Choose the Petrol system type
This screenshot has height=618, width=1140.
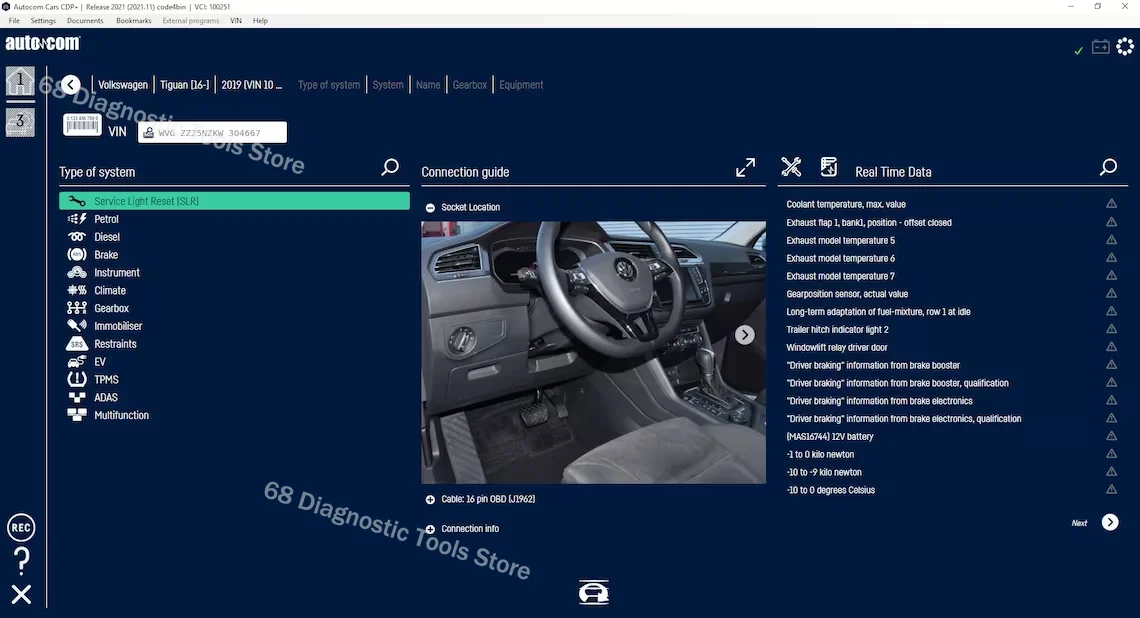pyautogui.click(x=106, y=219)
